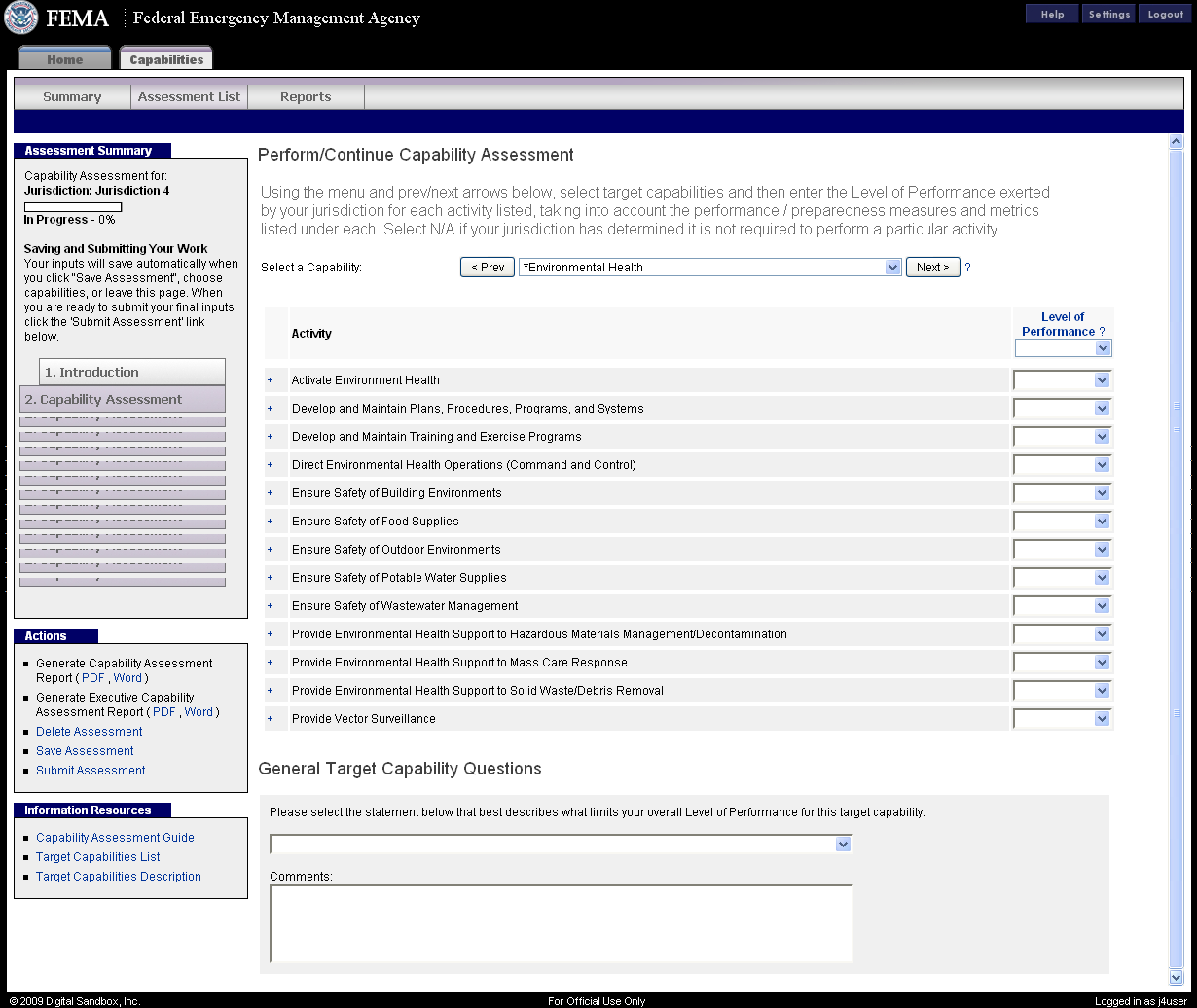Click the help question mark beside Next
This screenshot has width=1197, height=1008.
coord(967,268)
